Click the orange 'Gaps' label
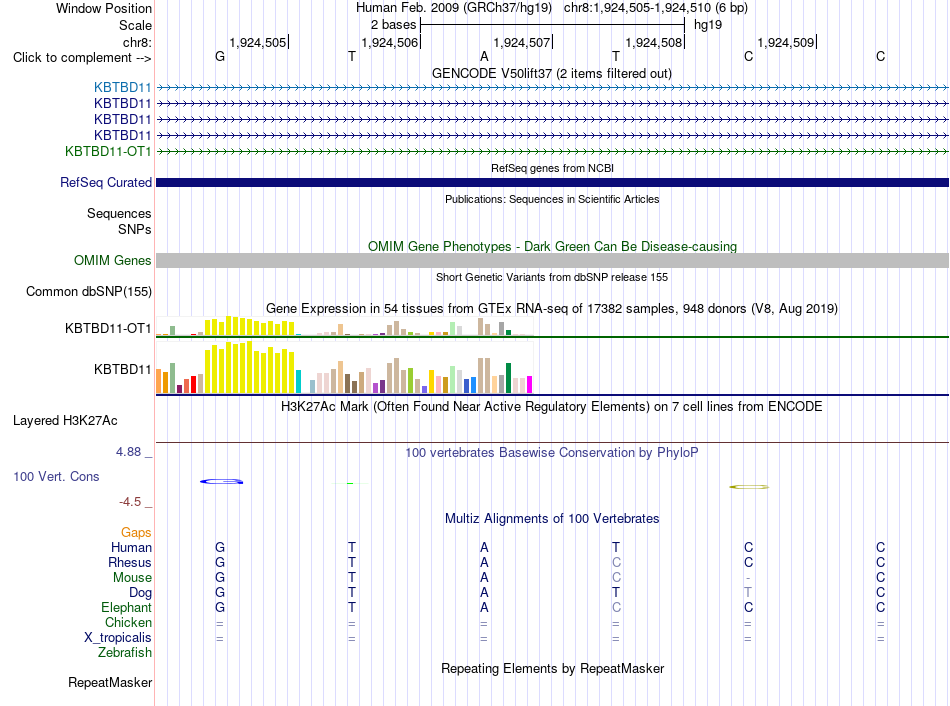950x706 pixels. point(136,533)
